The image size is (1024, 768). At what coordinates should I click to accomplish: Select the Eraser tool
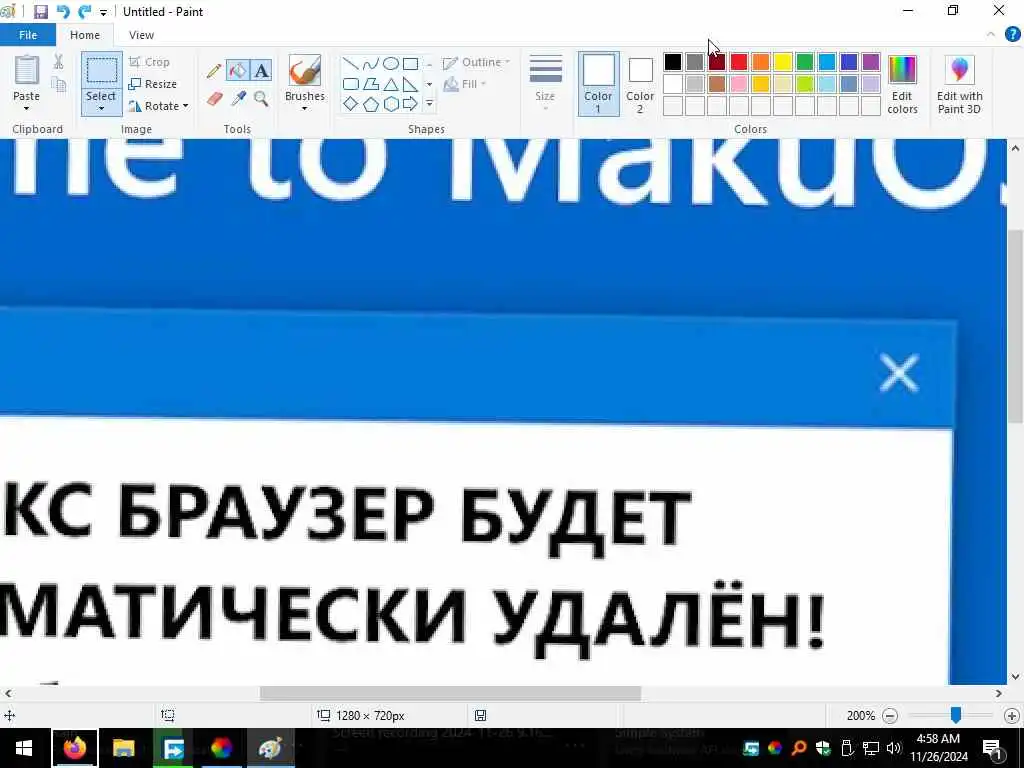coord(214,99)
